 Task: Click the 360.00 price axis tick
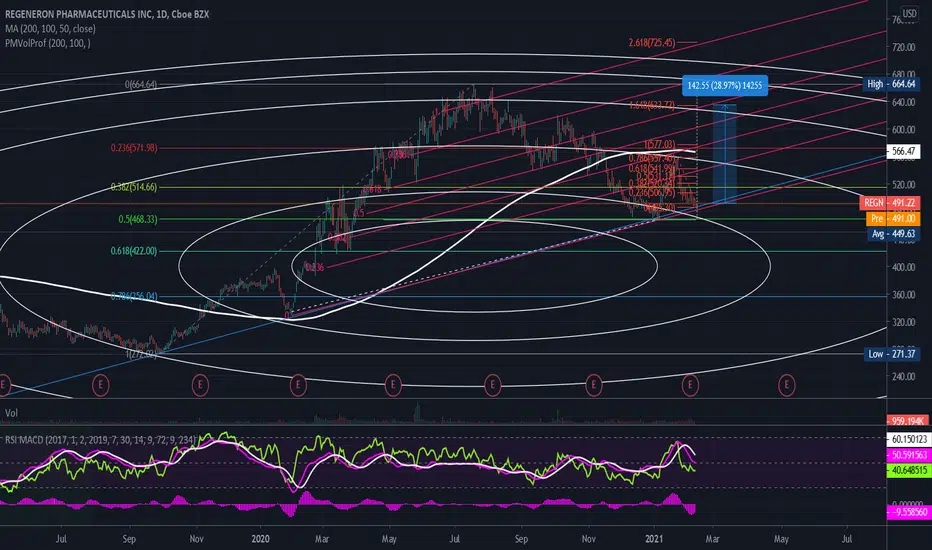coord(903,295)
